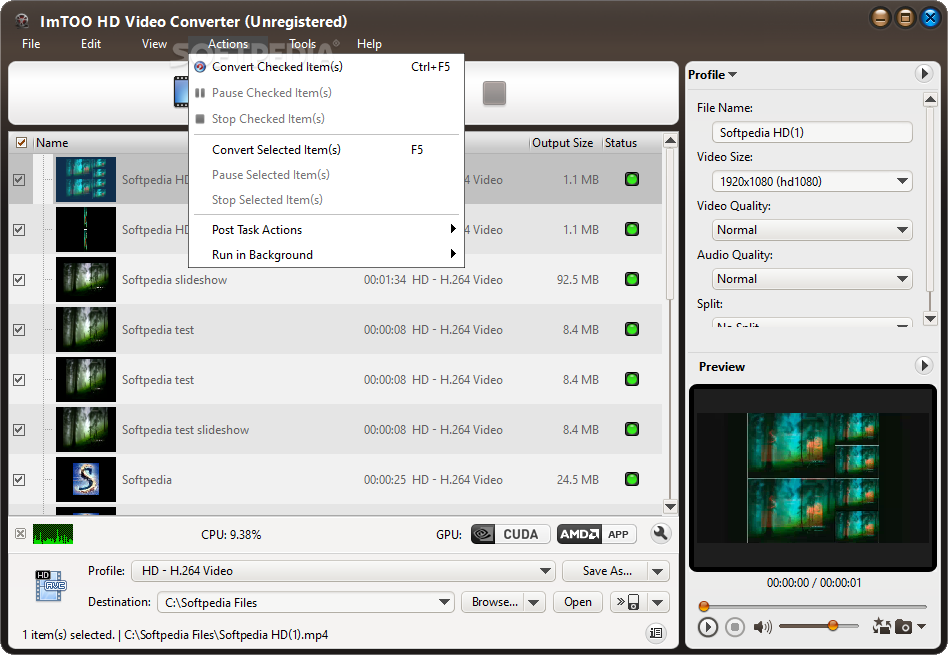Image resolution: width=948 pixels, height=655 pixels.
Task: Click the stop conversion toolbar icon
Action: point(494,93)
